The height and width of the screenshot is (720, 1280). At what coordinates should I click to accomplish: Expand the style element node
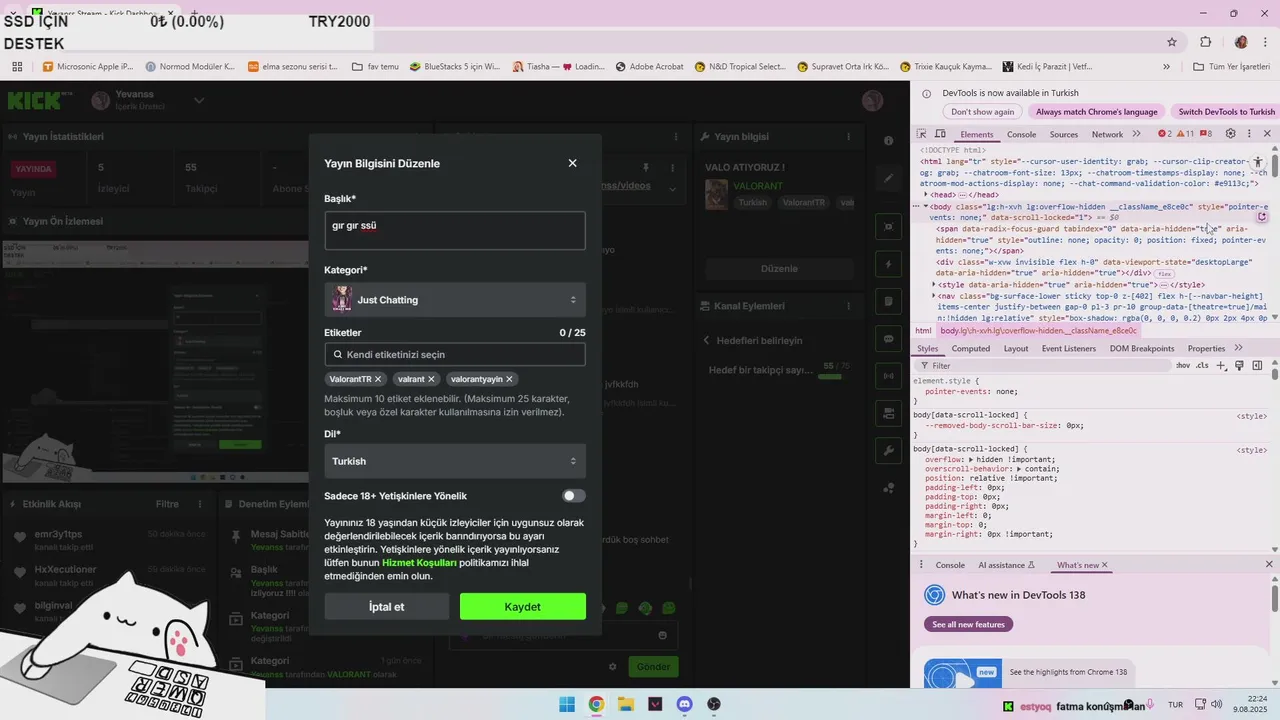point(934,285)
